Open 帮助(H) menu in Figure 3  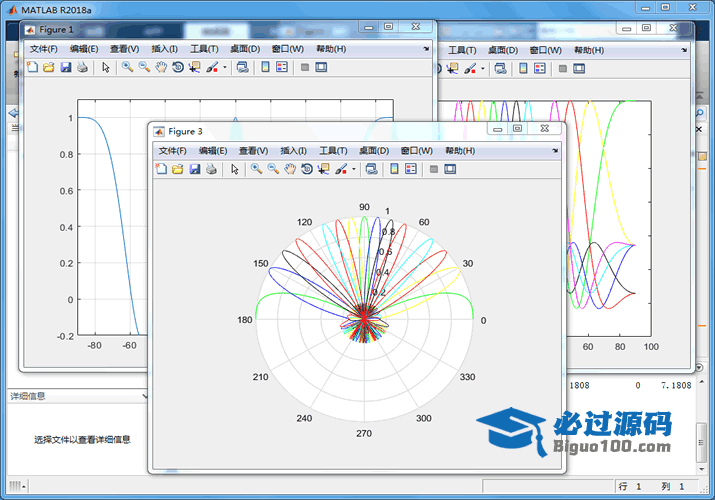pos(459,150)
